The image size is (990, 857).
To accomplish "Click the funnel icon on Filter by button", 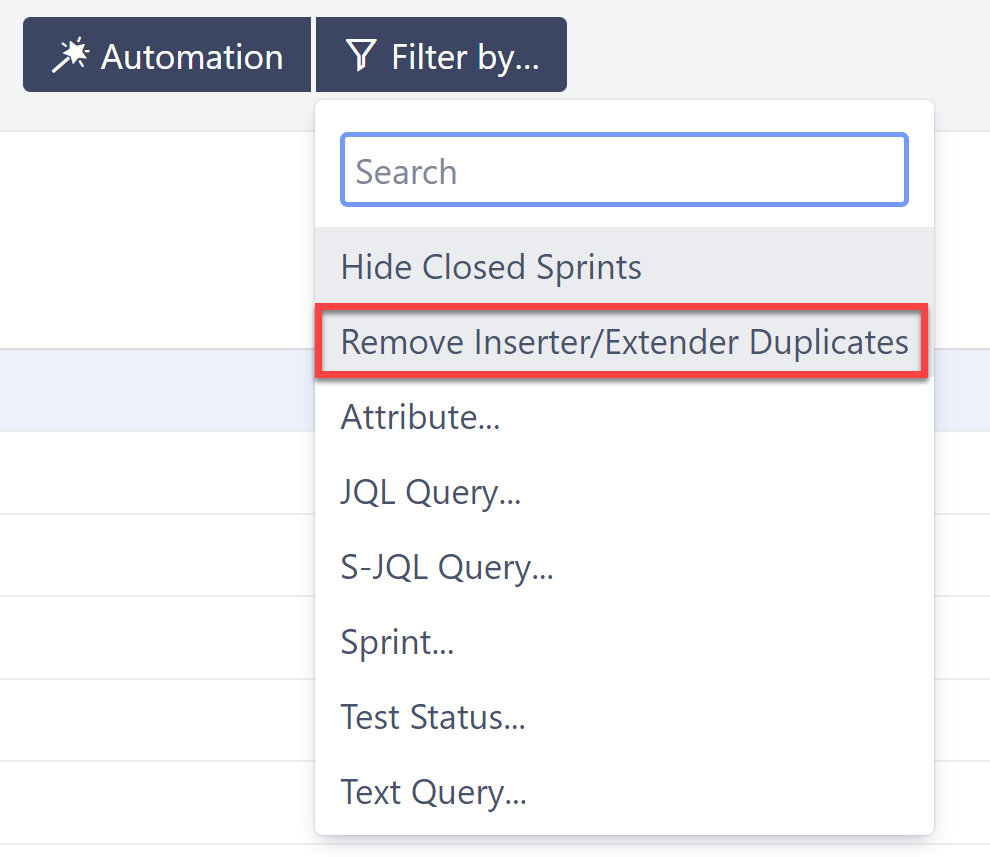I will click(360, 55).
